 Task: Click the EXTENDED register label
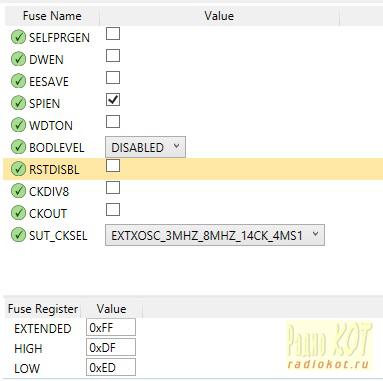pos(43,329)
